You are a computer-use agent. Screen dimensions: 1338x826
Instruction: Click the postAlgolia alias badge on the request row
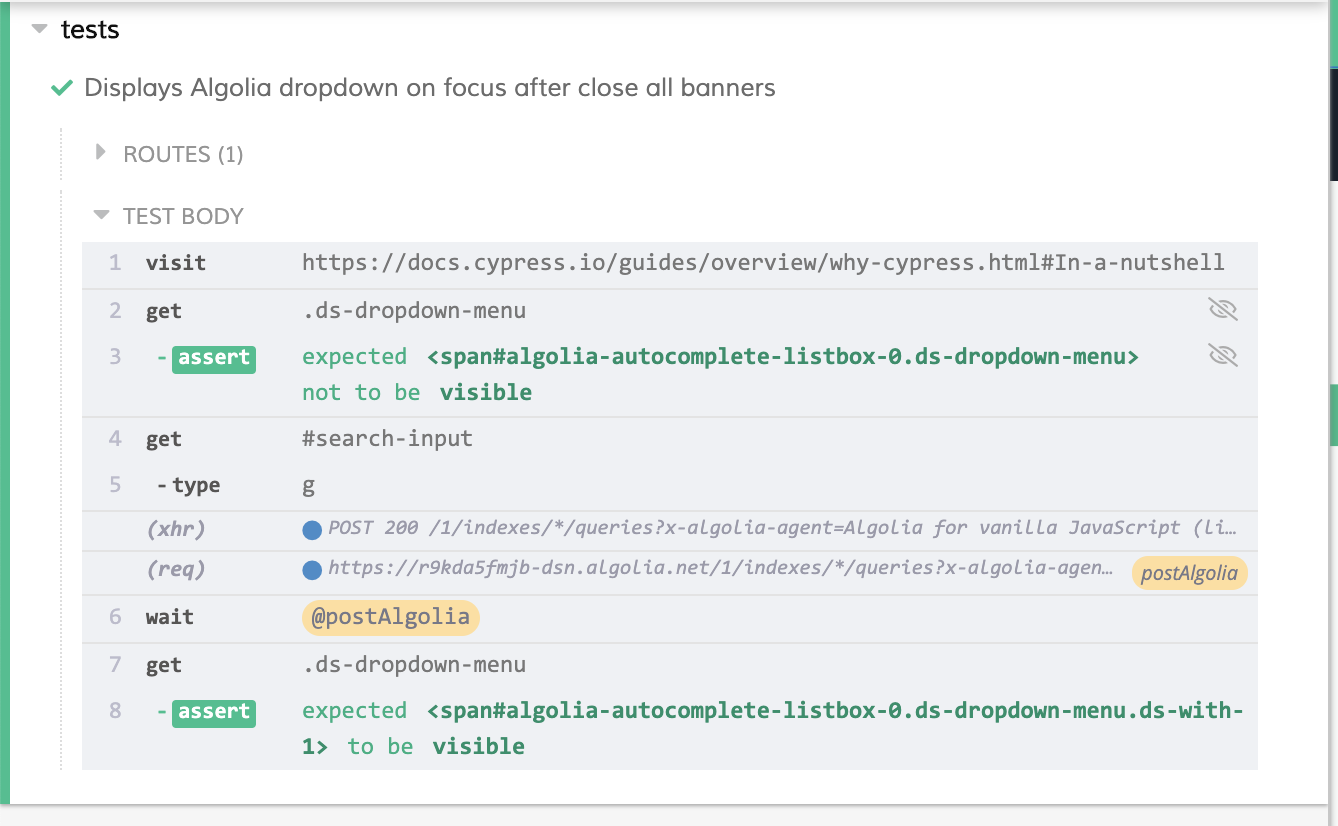click(x=1189, y=572)
